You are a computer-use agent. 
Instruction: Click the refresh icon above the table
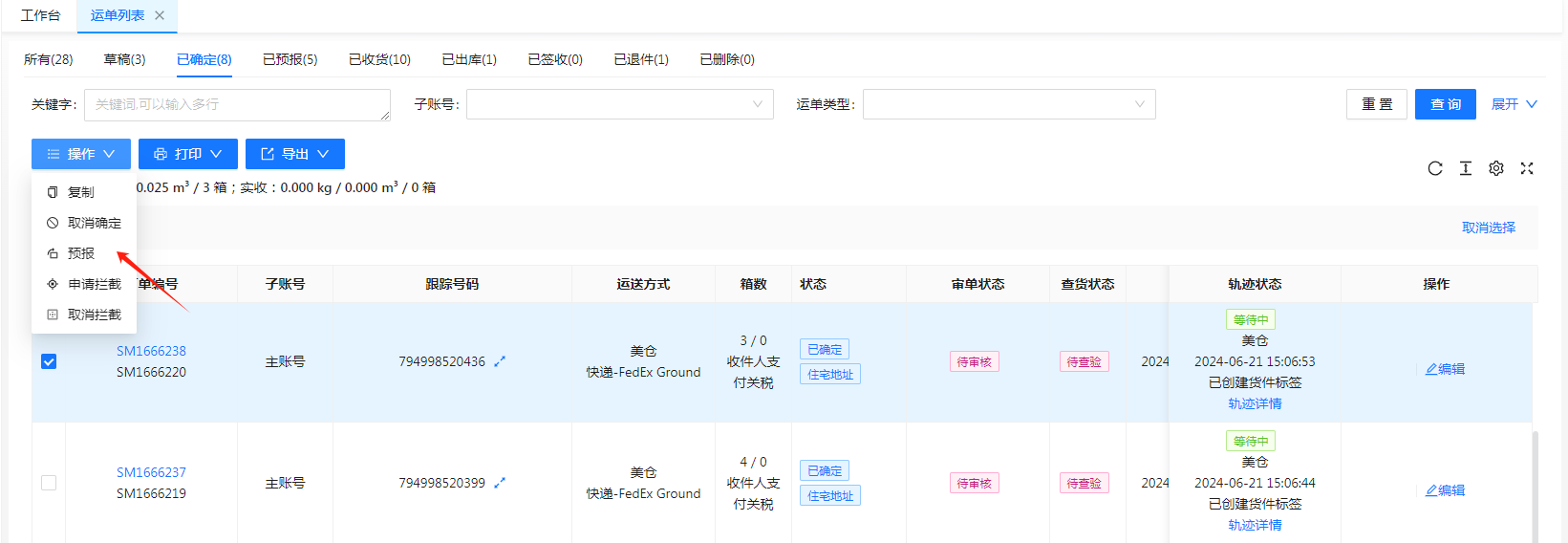click(1434, 168)
